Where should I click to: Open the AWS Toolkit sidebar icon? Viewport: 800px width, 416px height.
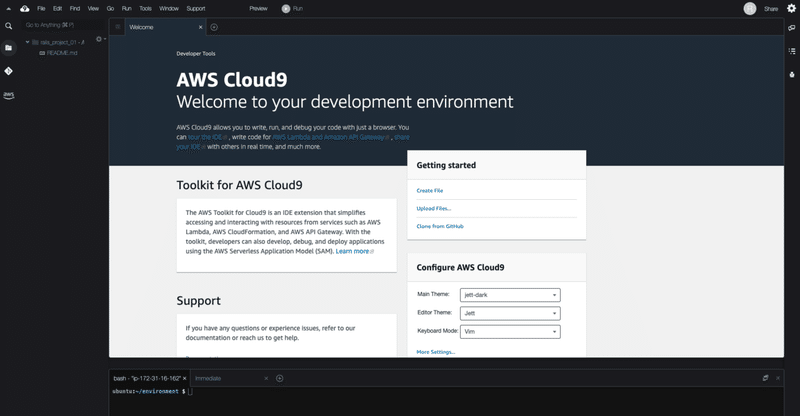(x=9, y=95)
